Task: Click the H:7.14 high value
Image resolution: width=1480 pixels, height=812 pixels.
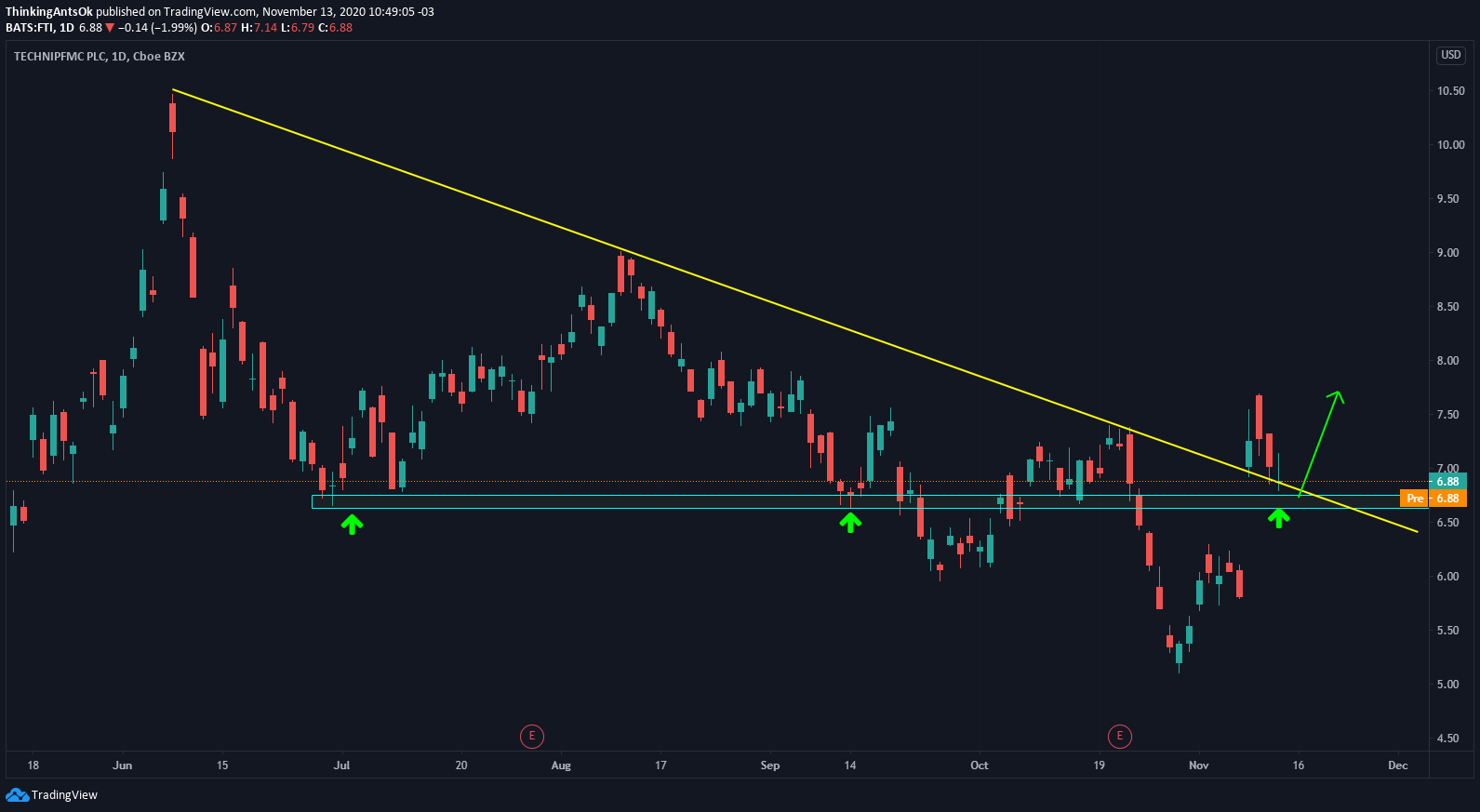Action: coord(259,28)
